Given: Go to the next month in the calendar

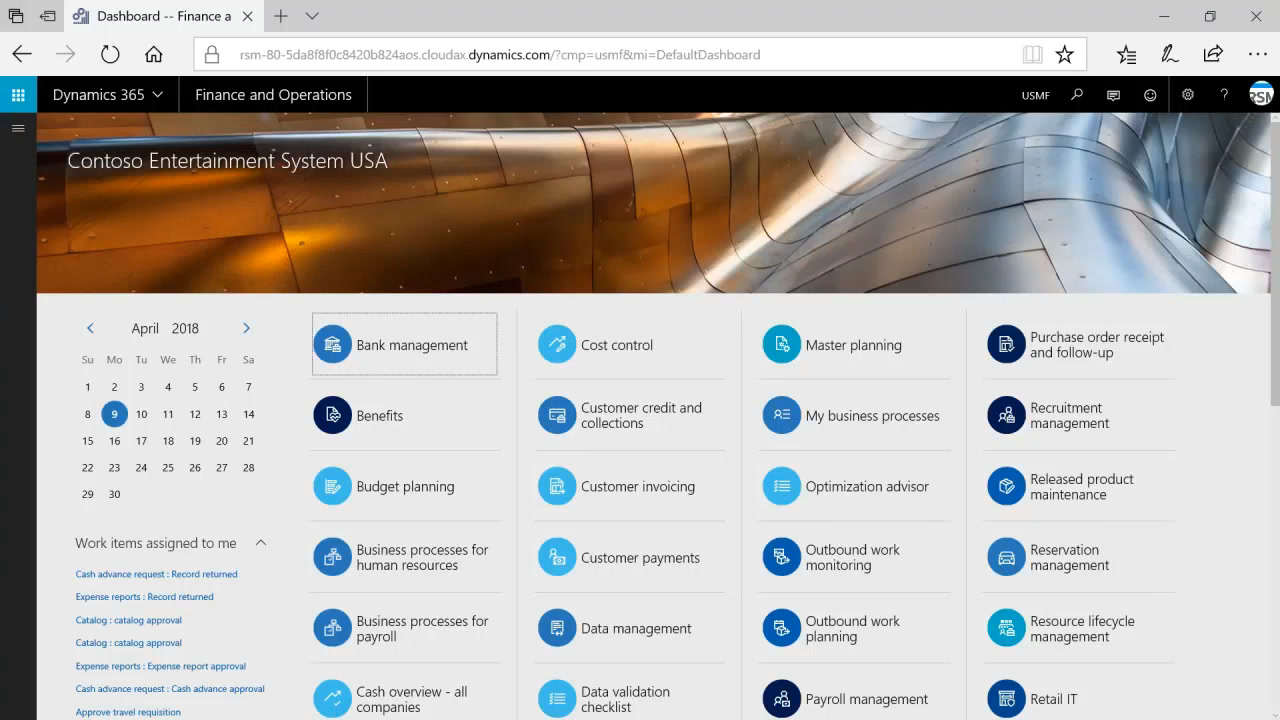Looking at the screenshot, I should point(246,328).
